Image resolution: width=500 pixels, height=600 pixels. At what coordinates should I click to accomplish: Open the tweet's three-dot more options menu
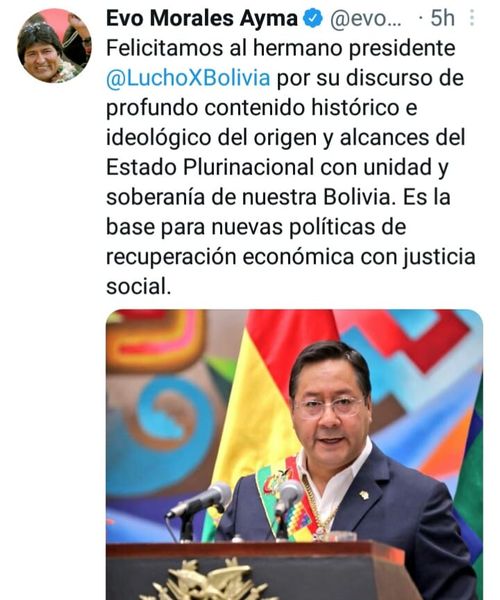point(472,18)
